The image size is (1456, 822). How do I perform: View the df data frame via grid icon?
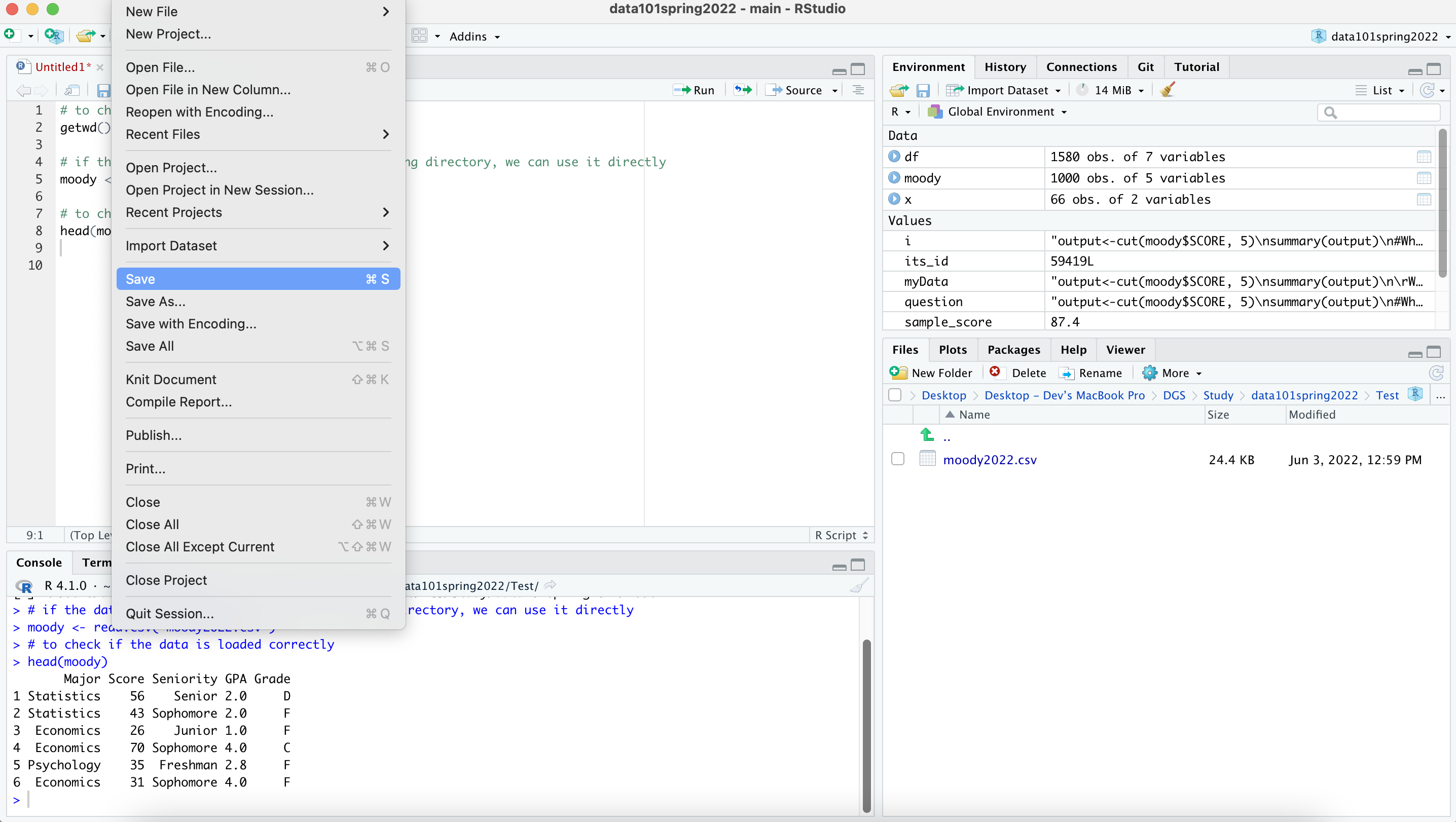(1423, 157)
